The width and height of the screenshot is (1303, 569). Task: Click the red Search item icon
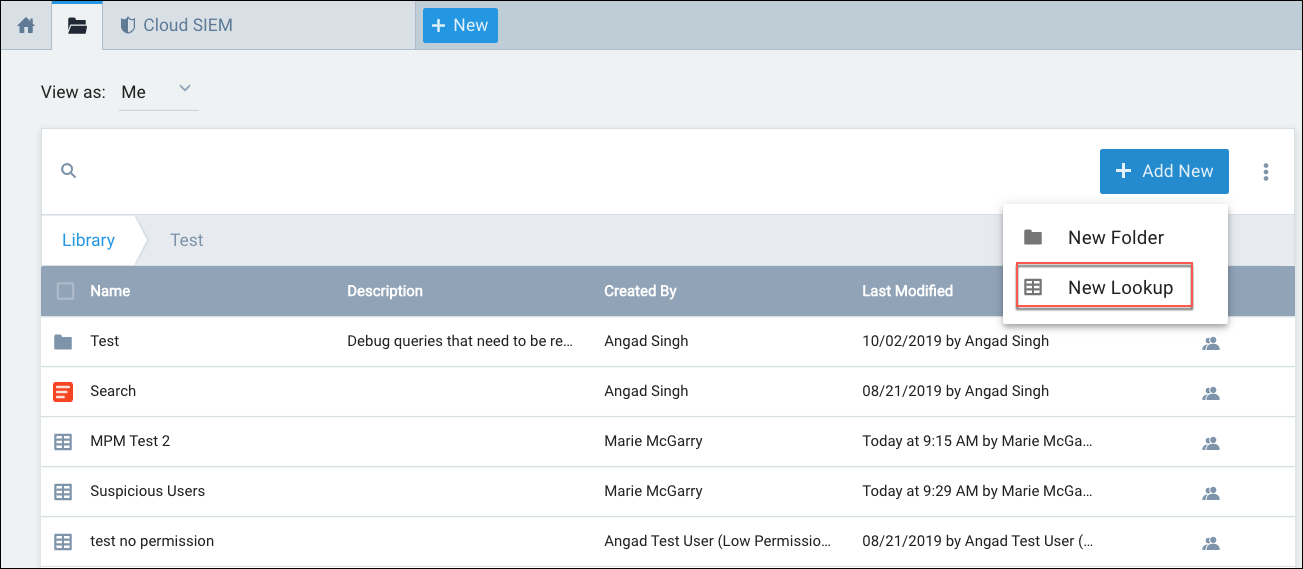point(63,392)
